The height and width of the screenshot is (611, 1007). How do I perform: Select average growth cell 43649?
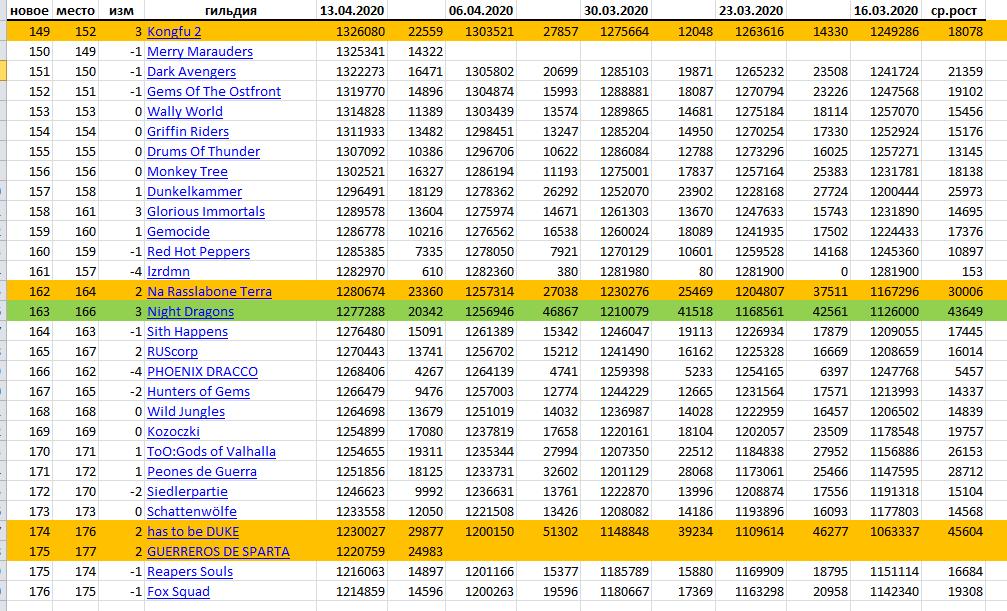[954, 312]
